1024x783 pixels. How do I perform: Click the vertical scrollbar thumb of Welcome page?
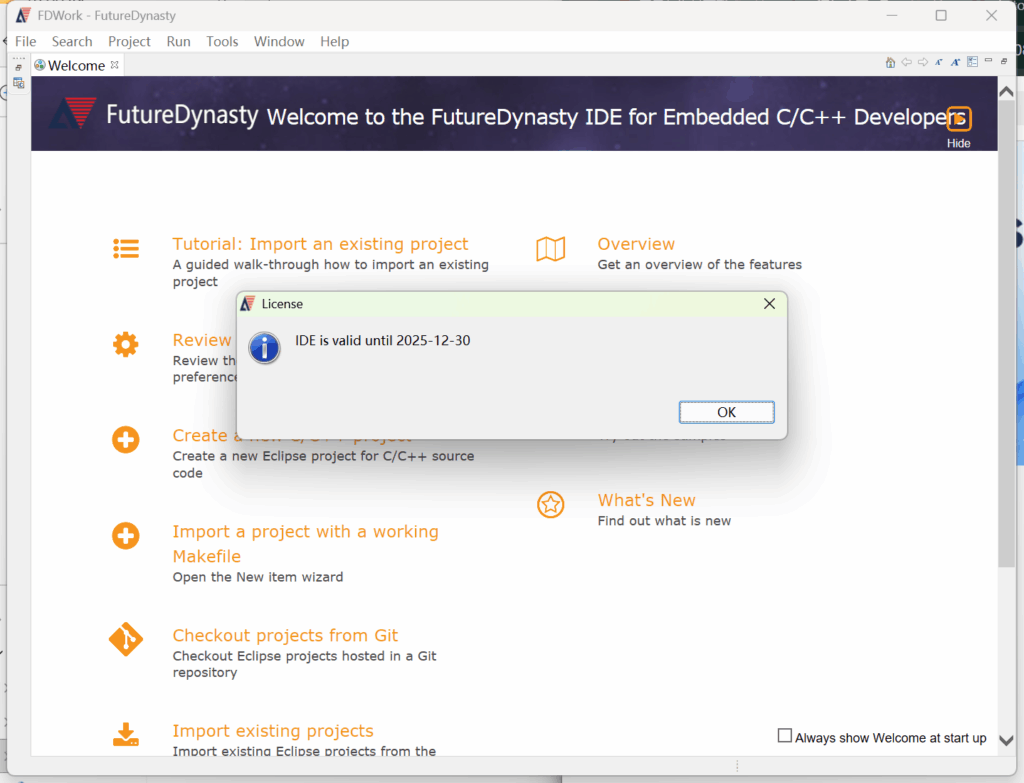tap(1006, 333)
